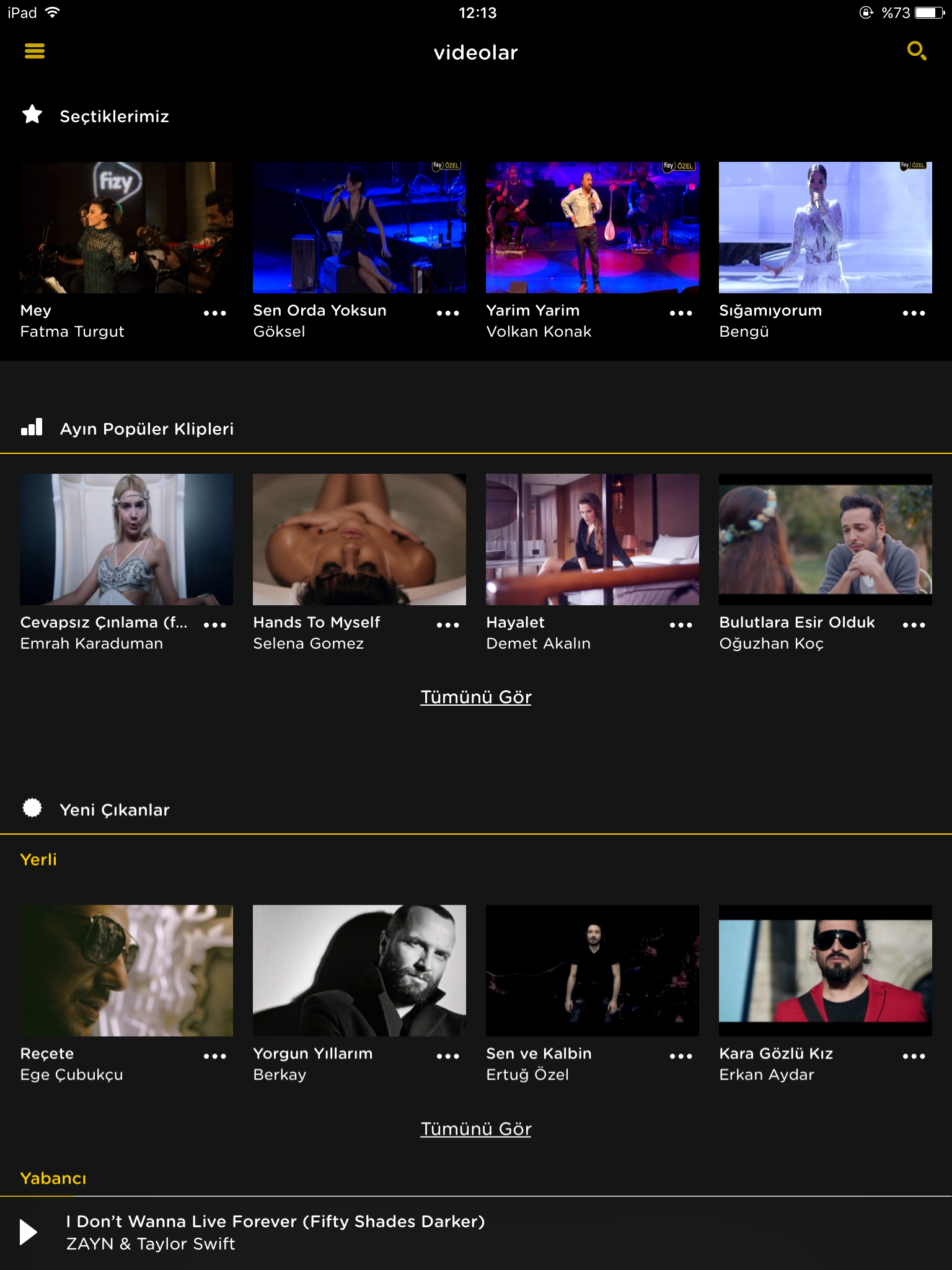Tap the Yeni Çıkanlar badge icon
Image resolution: width=952 pixels, height=1270 pixels.
(x=32, y=808)
